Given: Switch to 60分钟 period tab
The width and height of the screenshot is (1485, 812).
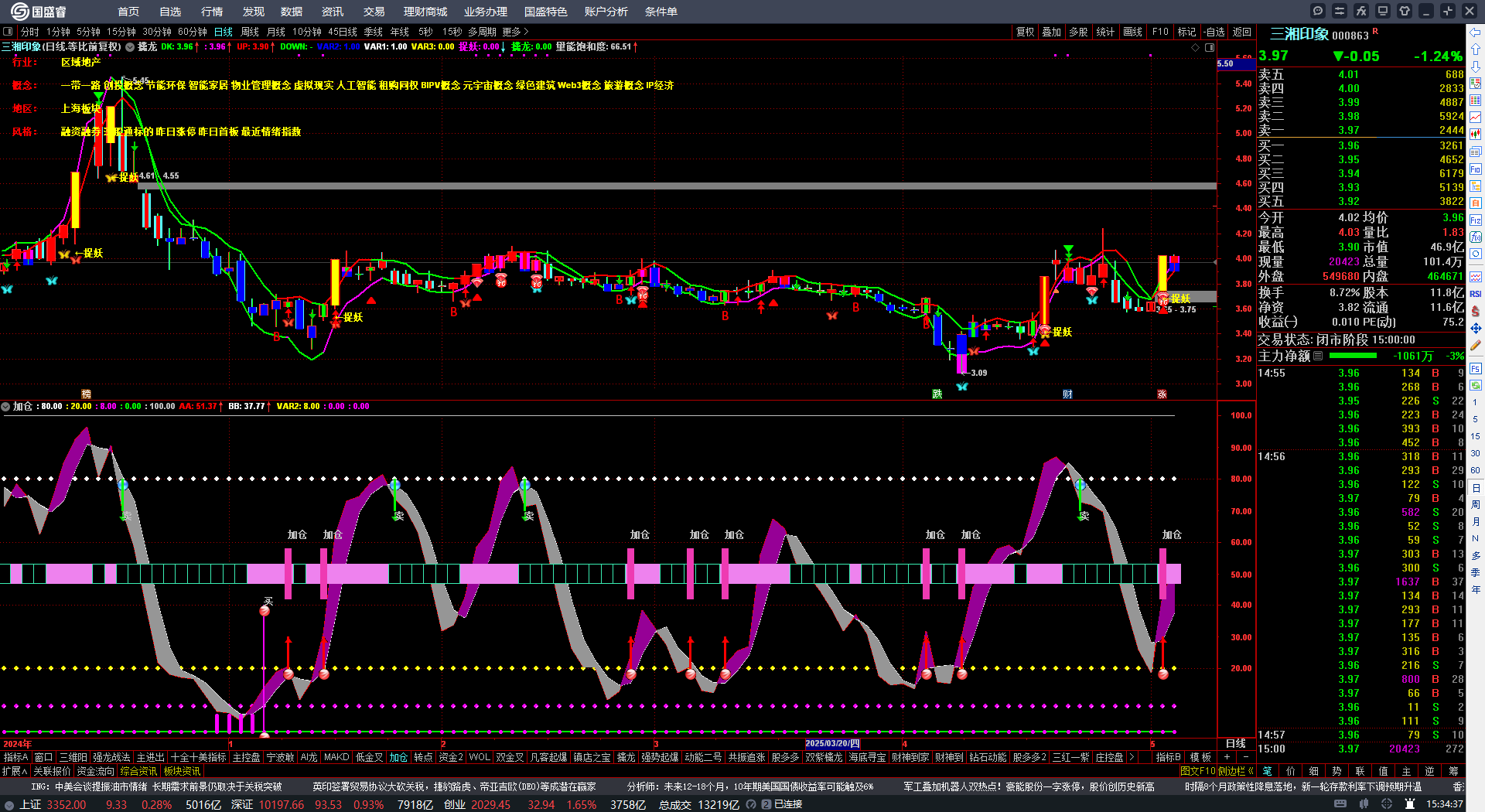Looking at the screenshot, I should tap(193, 32).
